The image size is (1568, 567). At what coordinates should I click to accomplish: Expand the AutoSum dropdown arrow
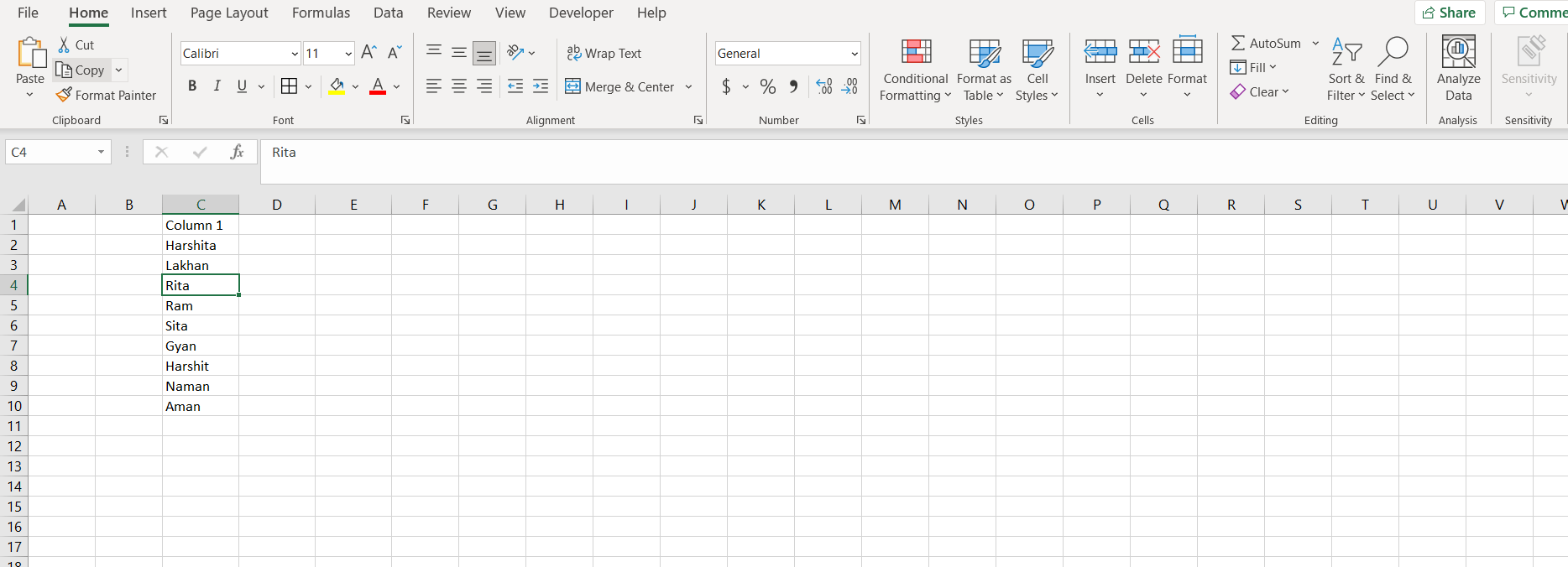point(1315,44)
